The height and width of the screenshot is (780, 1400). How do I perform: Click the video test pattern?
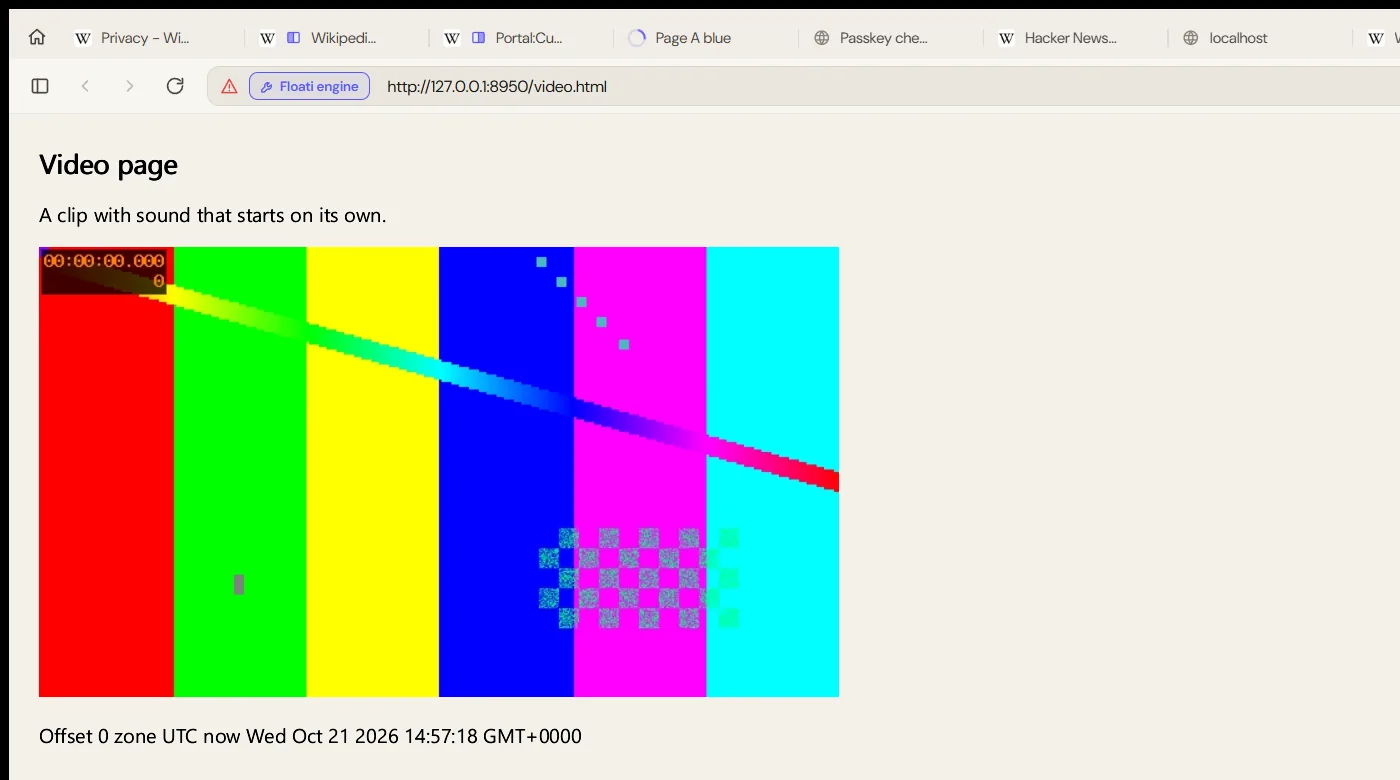(439, 472)
